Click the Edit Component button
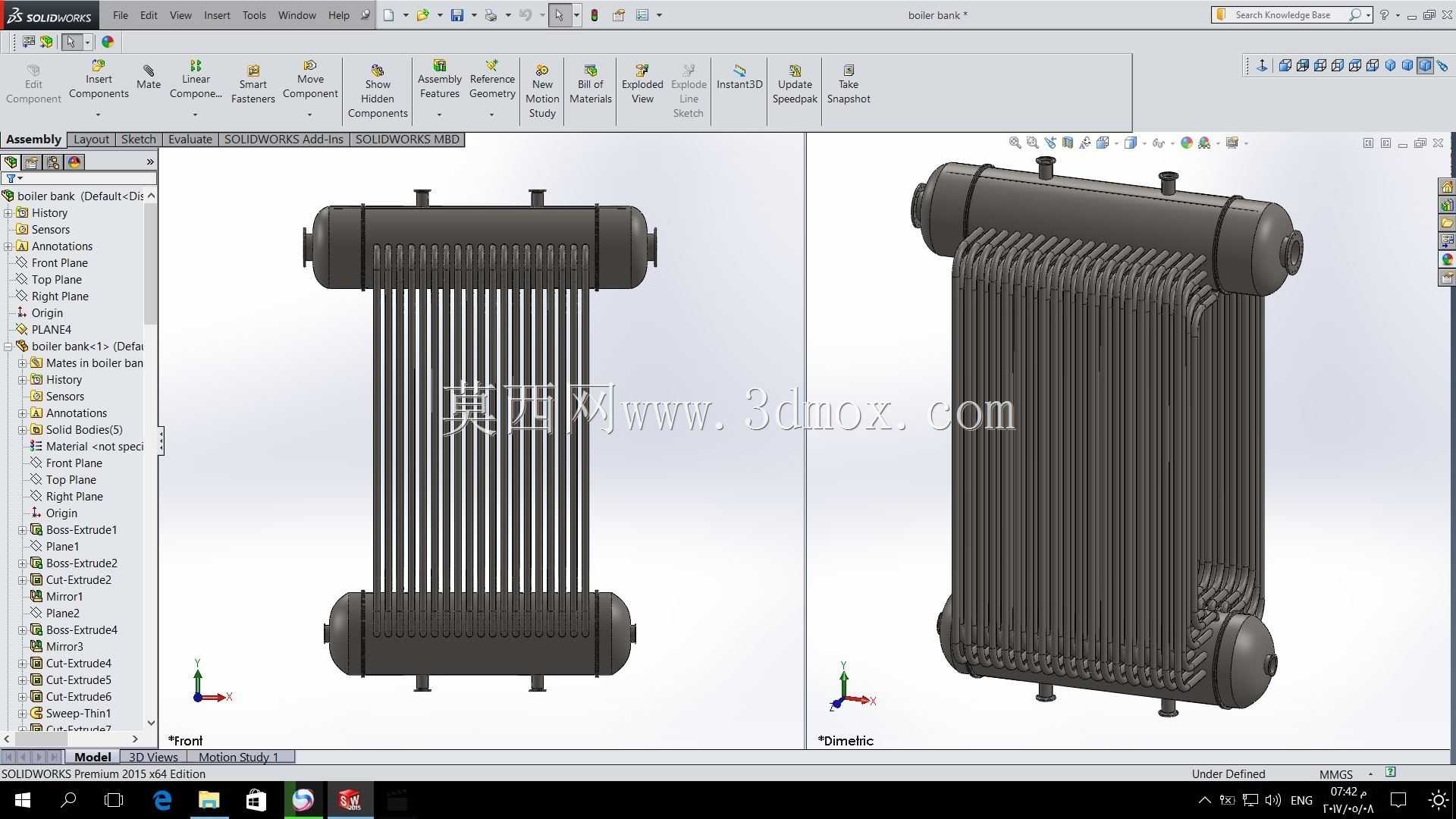The image size is (1456, 819). point(33,84)
